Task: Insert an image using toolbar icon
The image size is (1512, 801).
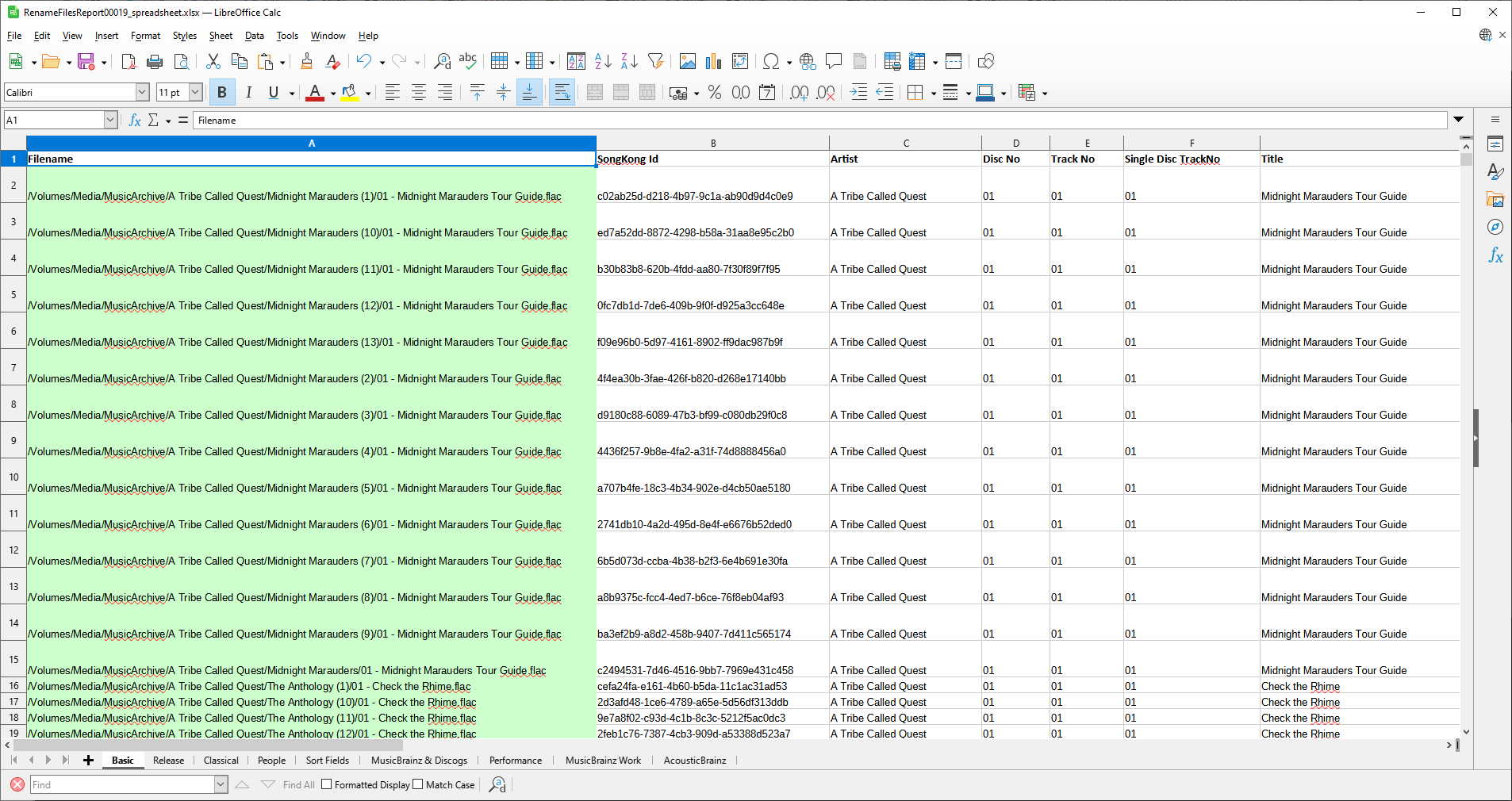Action: pos(688,62)
